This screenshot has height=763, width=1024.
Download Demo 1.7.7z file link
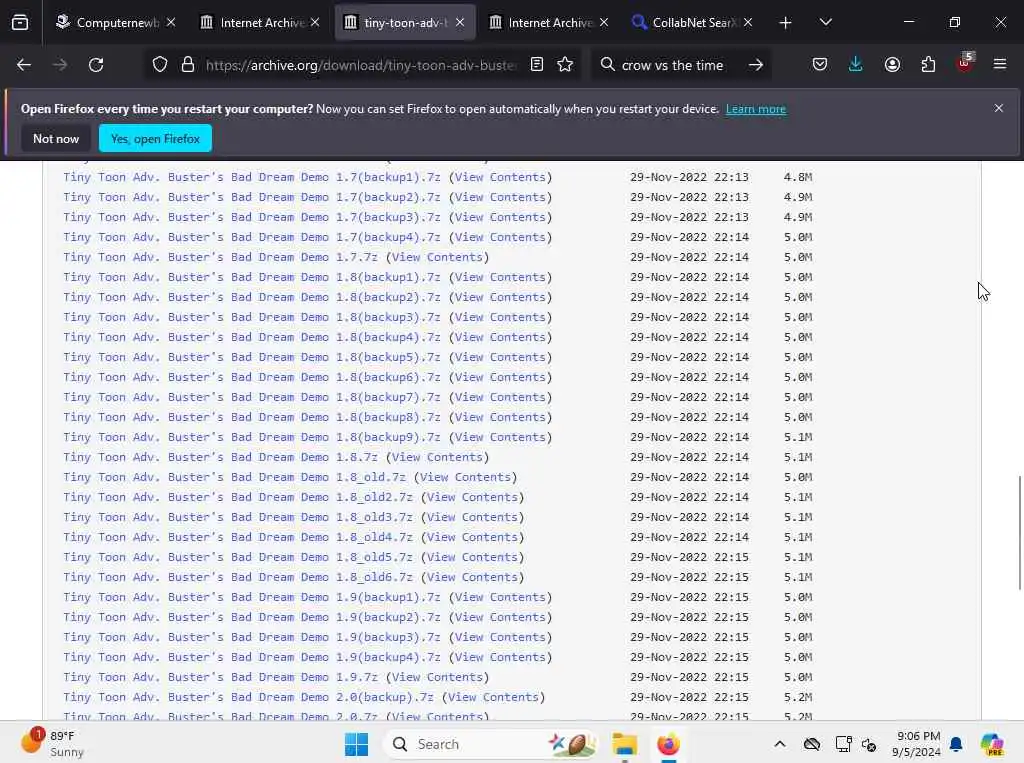(x=220, y=257)
